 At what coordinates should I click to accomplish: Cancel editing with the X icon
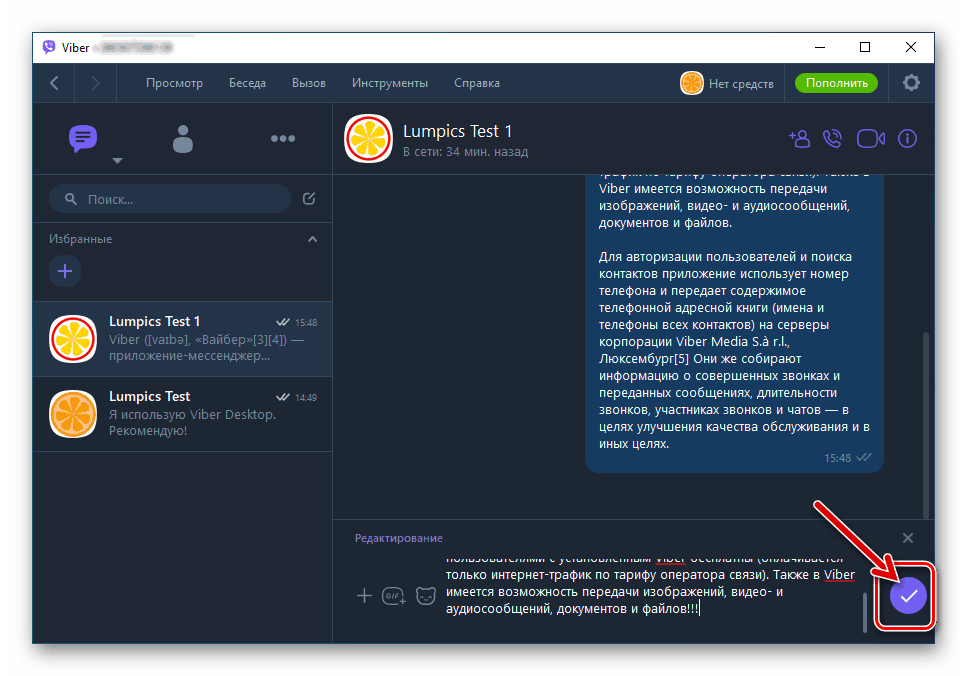tap(908, 538)
